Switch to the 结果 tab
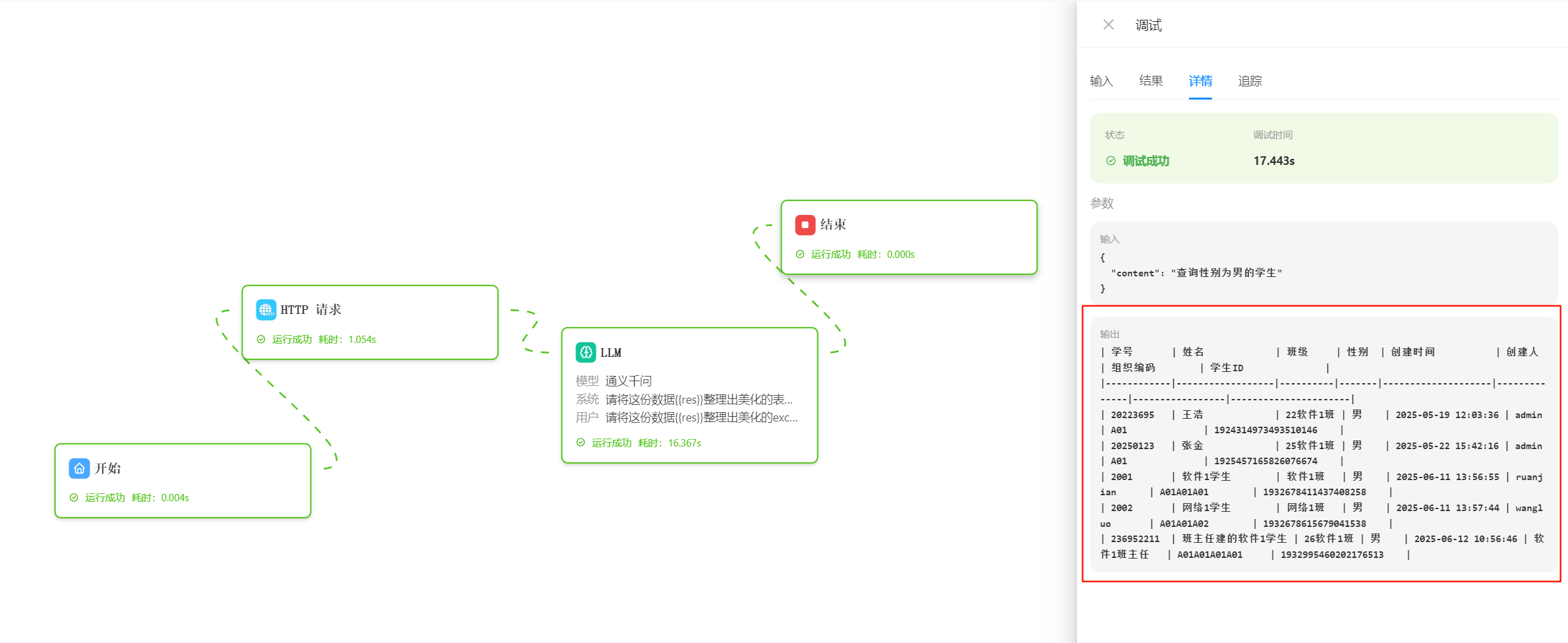The width and height of the screenshot is (1568, 643). pyautogui.click(x=1151, y=80)
